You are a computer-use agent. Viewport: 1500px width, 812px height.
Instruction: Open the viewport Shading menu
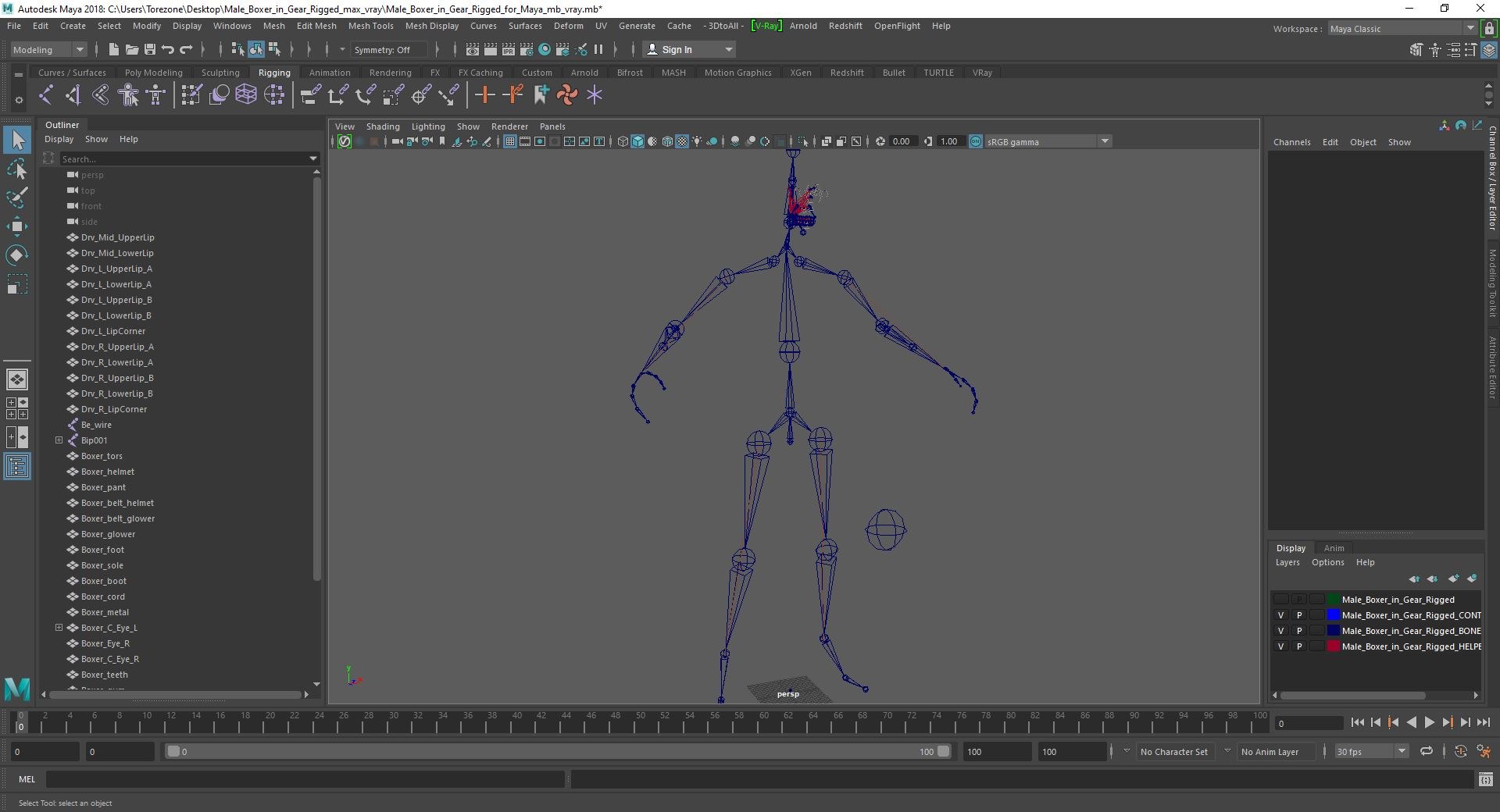click(x=383, y=126)
